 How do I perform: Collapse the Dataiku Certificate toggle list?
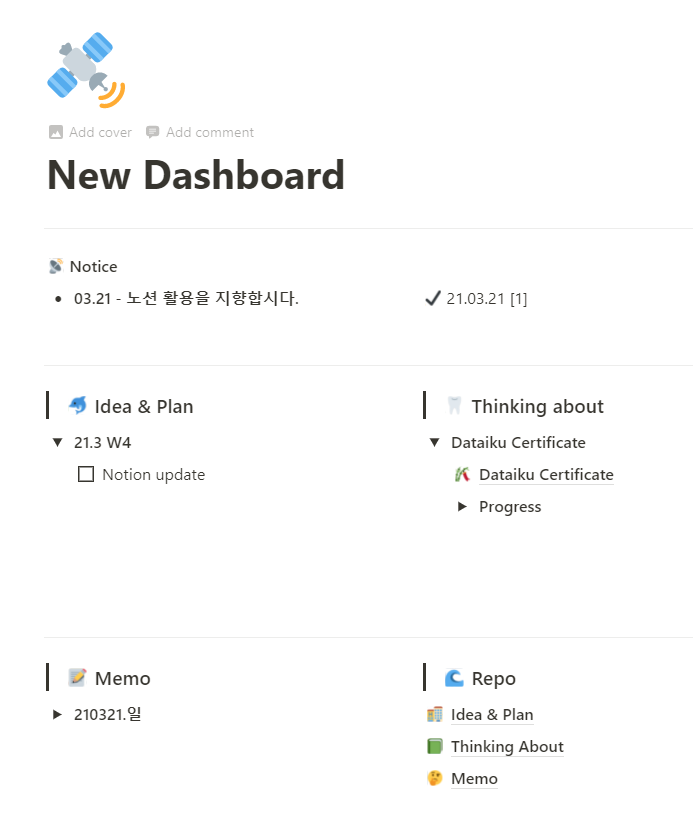click(435, 442)
